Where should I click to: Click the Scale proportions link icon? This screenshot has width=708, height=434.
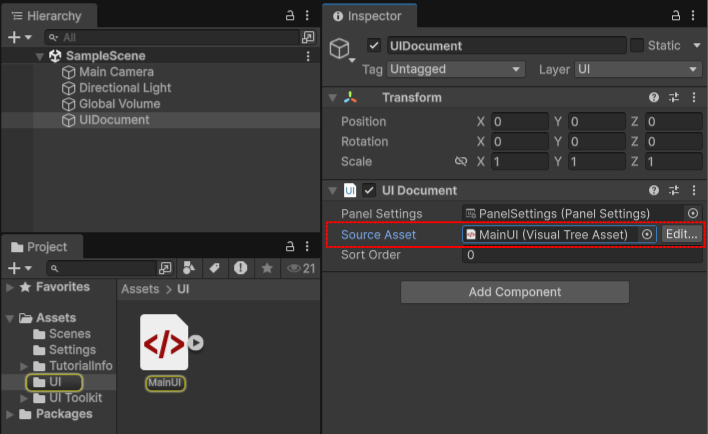[461, 162]
